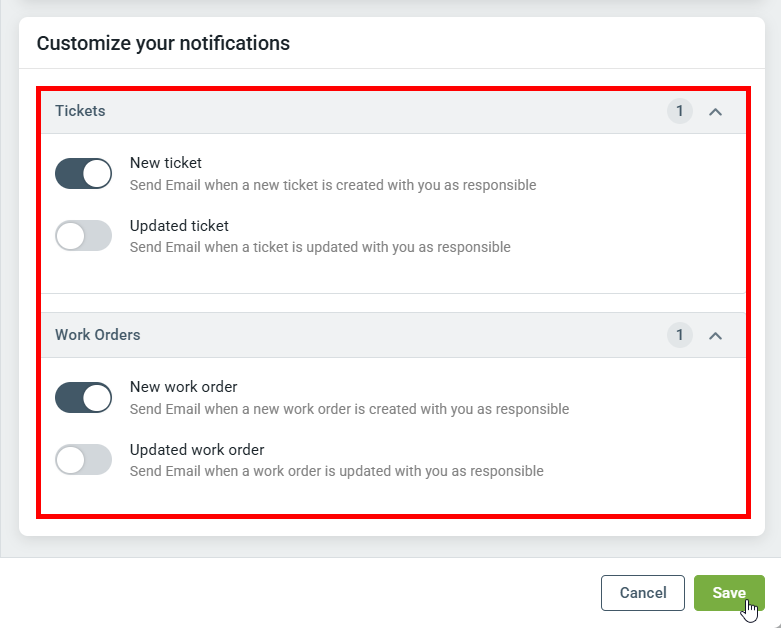Click the Updated ticket email description text

320,247
